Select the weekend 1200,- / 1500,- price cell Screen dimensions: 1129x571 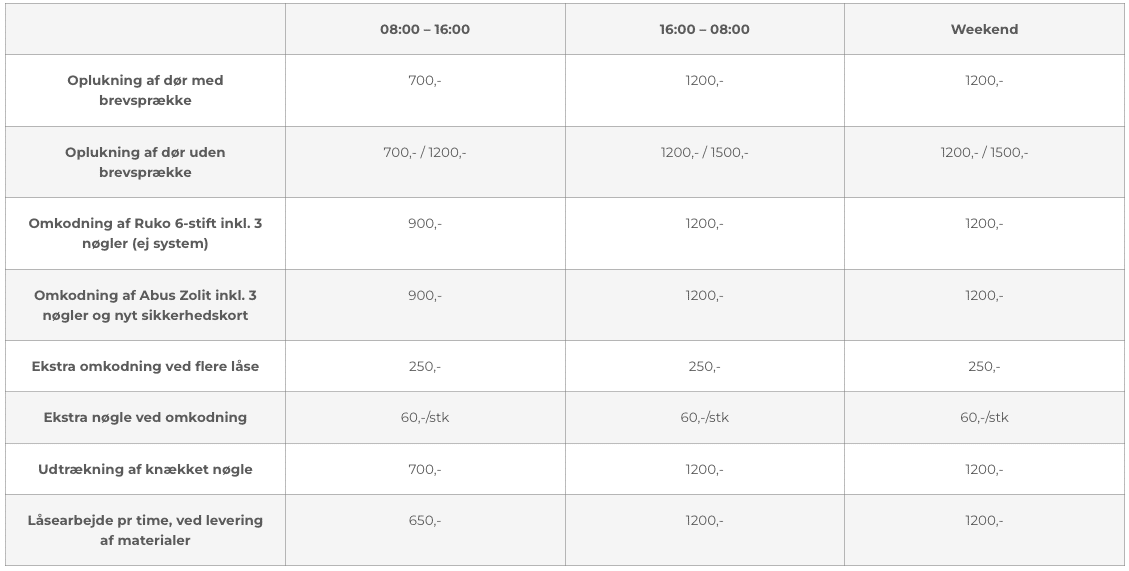pyautogui.click(x=984, y=153)
